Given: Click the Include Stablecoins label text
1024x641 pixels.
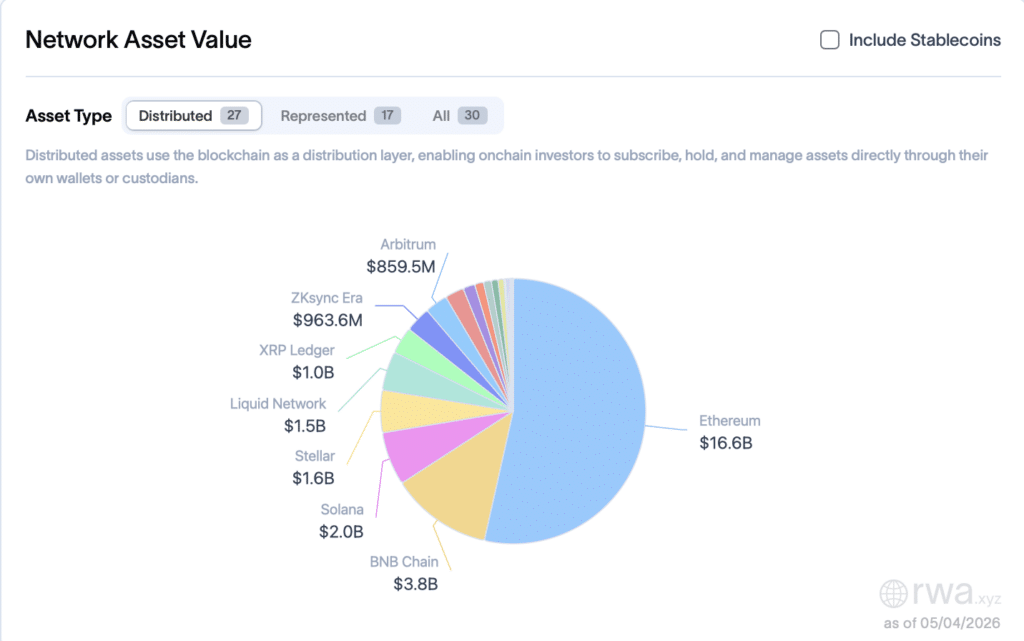Looking at the screenshot, I should pyautogui.click(x=925, y=40).
